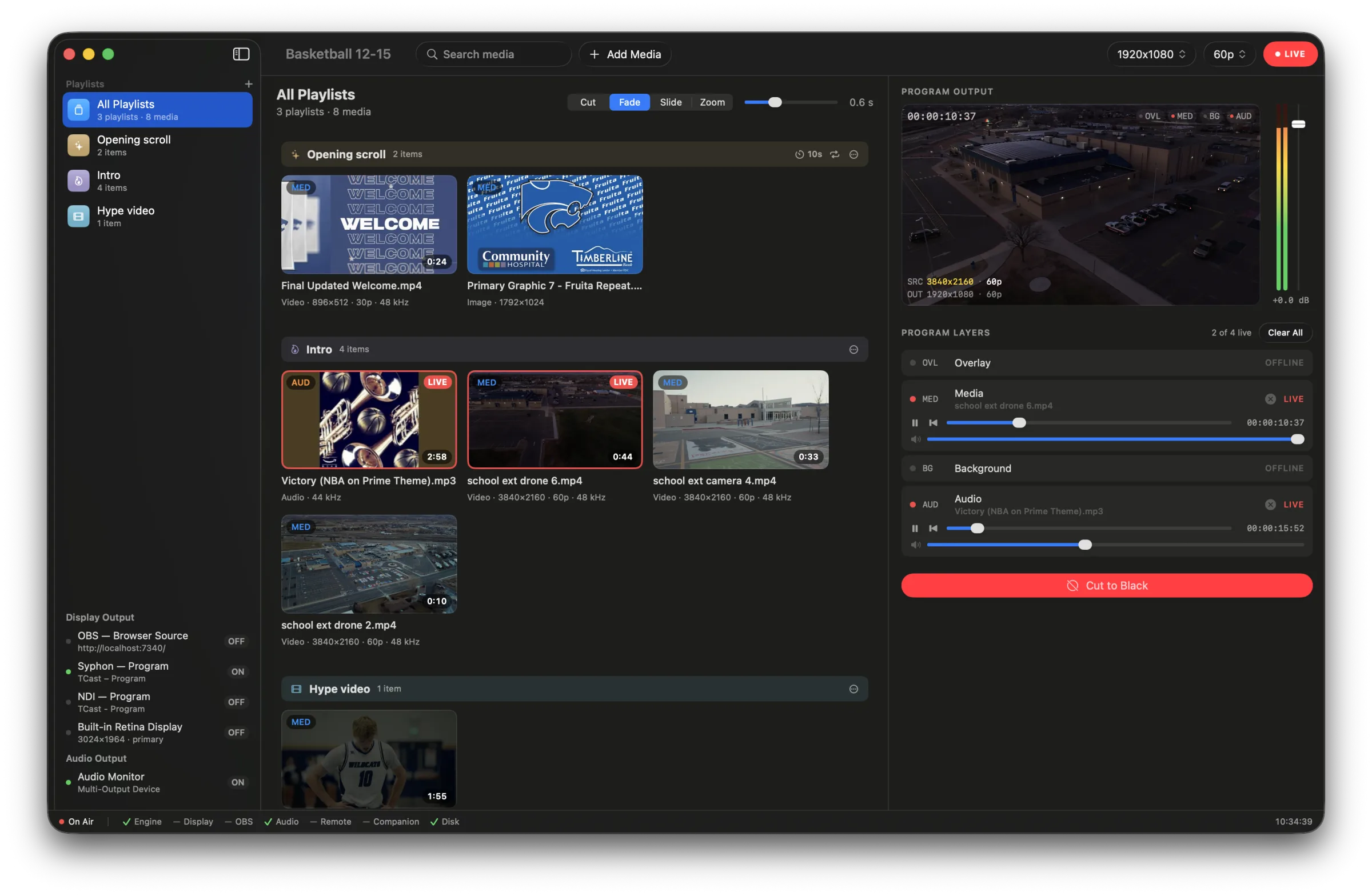
Task: Select the school ext camera 4.mp4 thumbnail
Action: [x=740, y=420]
